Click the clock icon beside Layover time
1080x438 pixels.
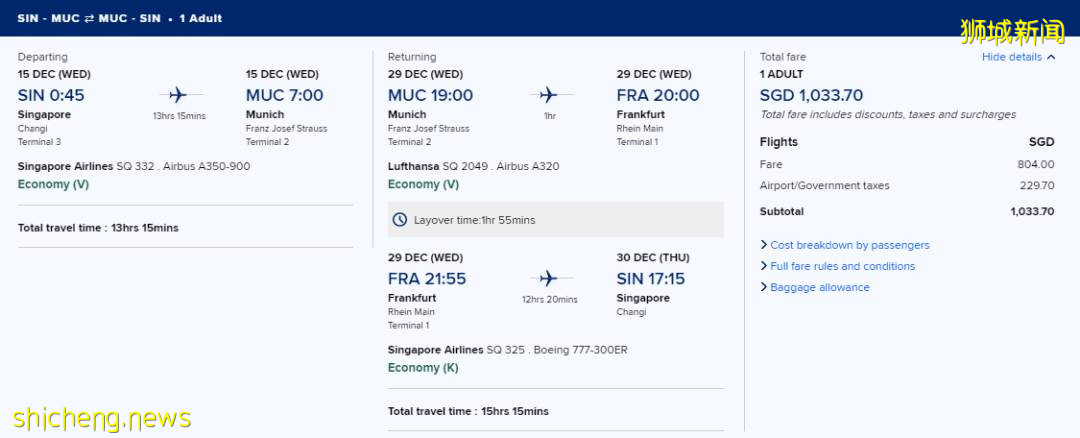coord(400,220)
